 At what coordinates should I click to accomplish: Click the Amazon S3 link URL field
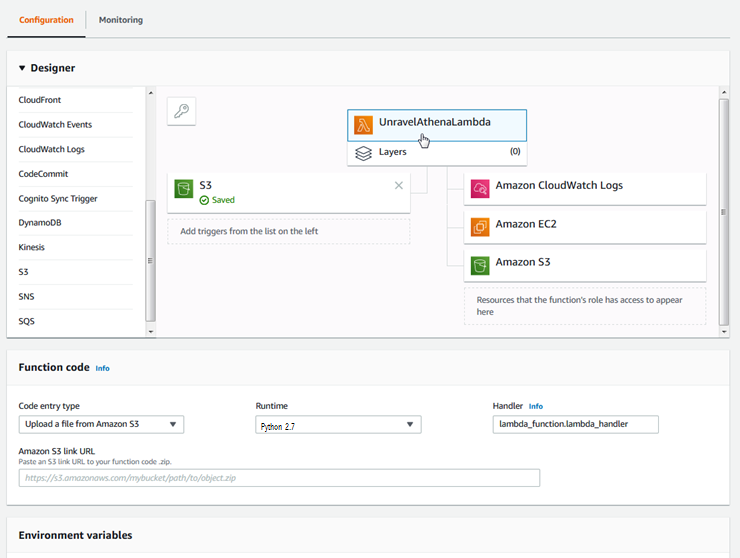click(279, 478)
